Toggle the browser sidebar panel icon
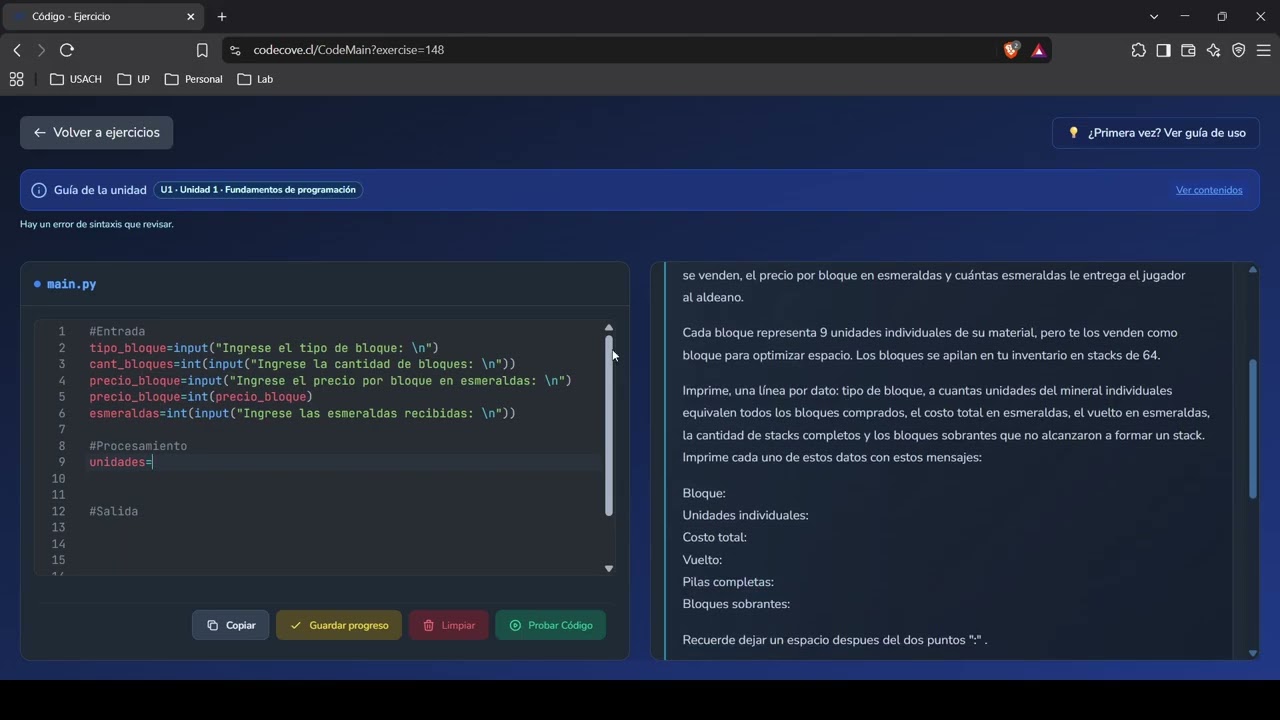The width and height of the screenshot is (1280, 720). tap(1163, 50)
